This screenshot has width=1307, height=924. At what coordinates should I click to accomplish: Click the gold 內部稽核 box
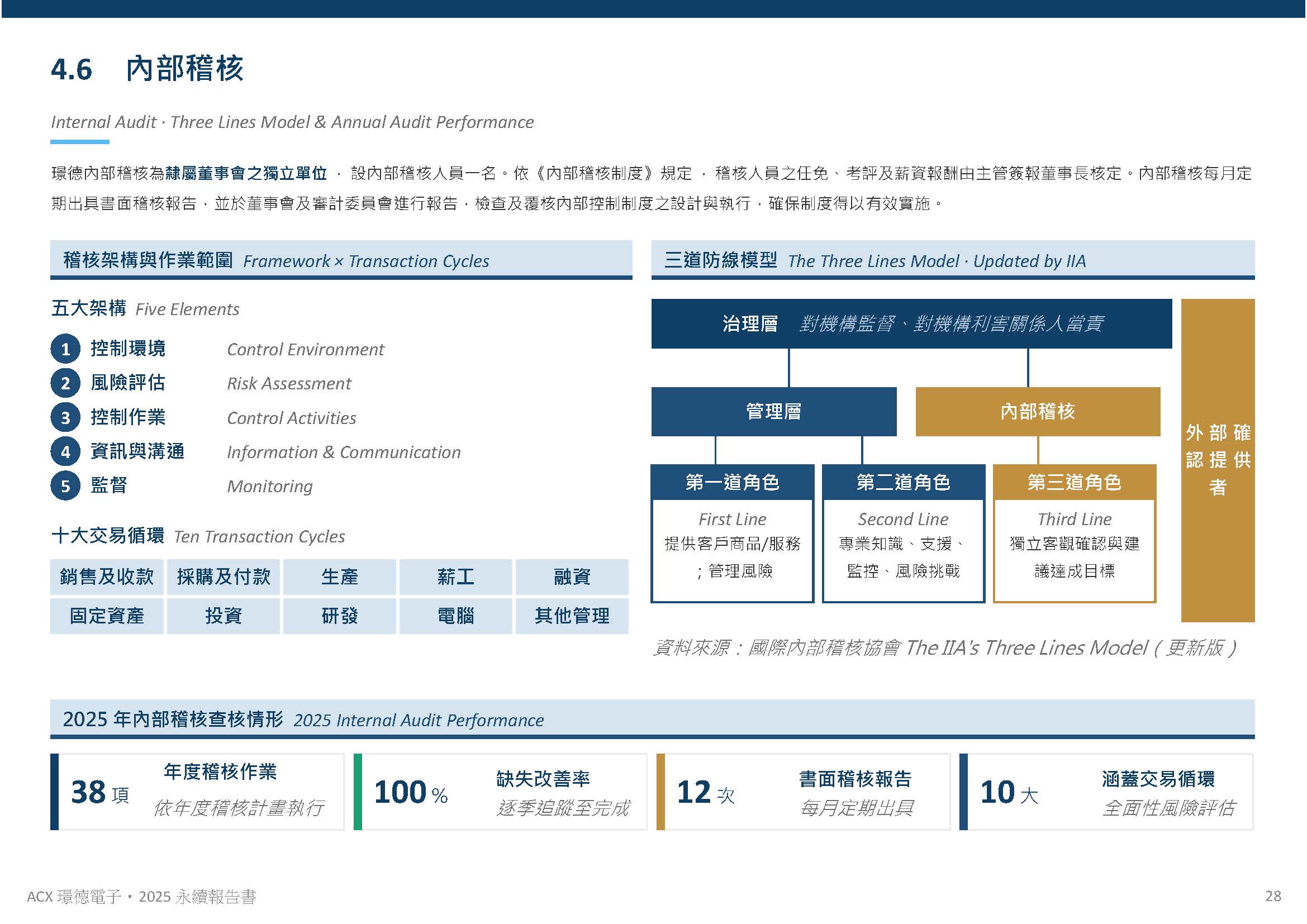pyautogui.click(x=1038, y=412)
